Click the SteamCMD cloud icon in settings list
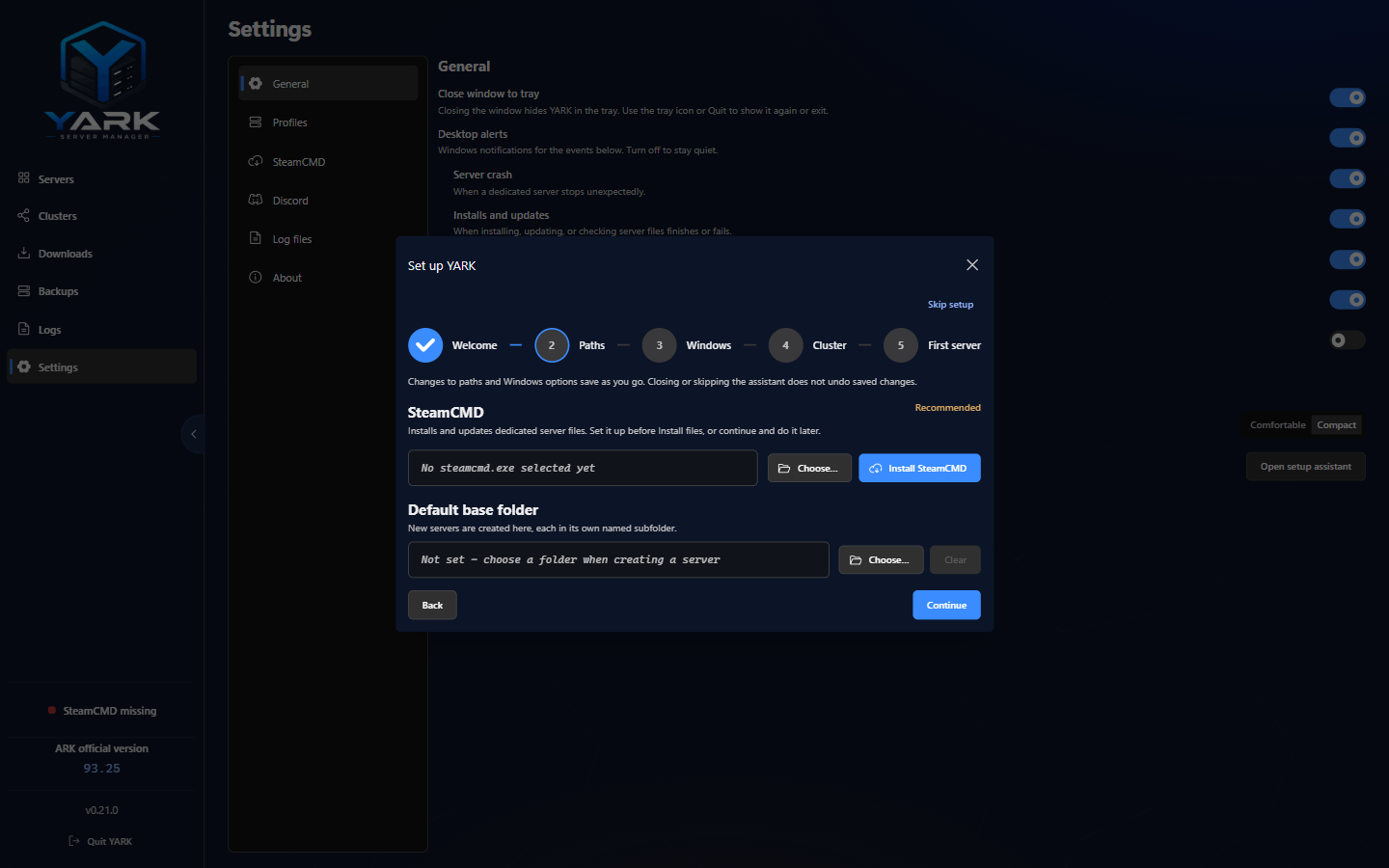 click(x=256, y=161)
